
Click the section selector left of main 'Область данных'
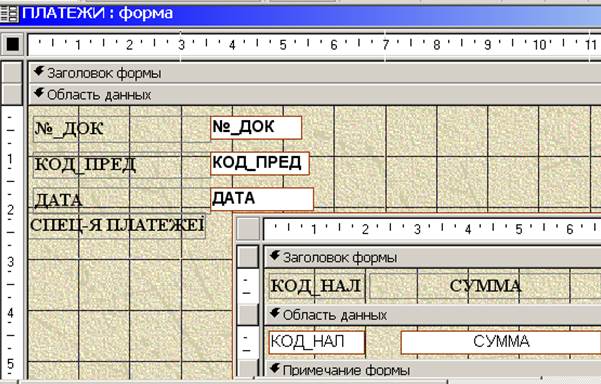tap(12, 94)
